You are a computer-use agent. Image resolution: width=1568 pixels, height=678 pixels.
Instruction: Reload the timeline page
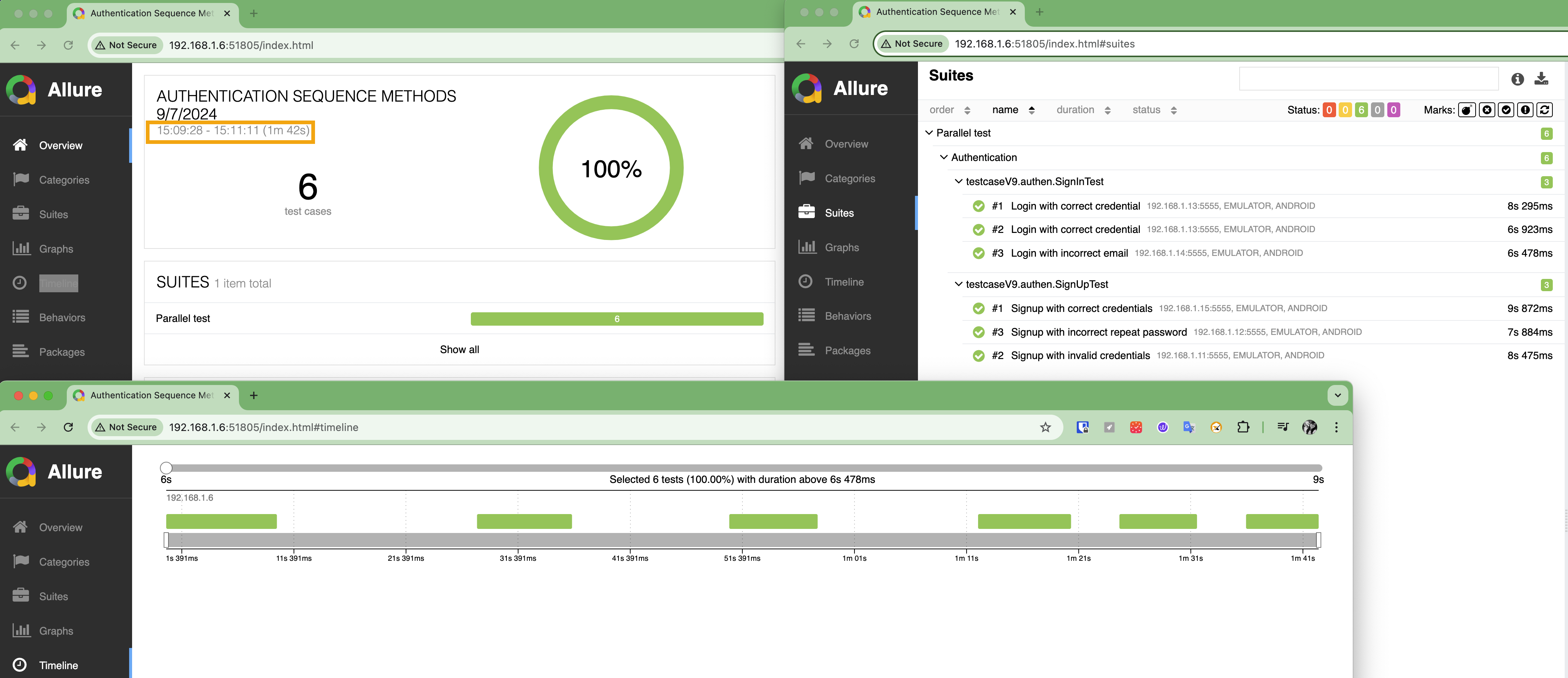(68, 427)
